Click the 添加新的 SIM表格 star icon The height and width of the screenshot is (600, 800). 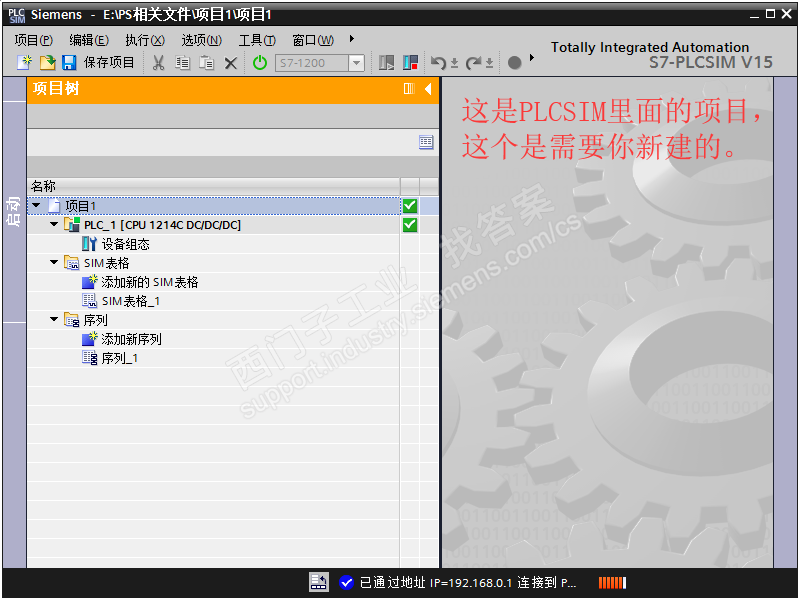(x=89, y=282)
